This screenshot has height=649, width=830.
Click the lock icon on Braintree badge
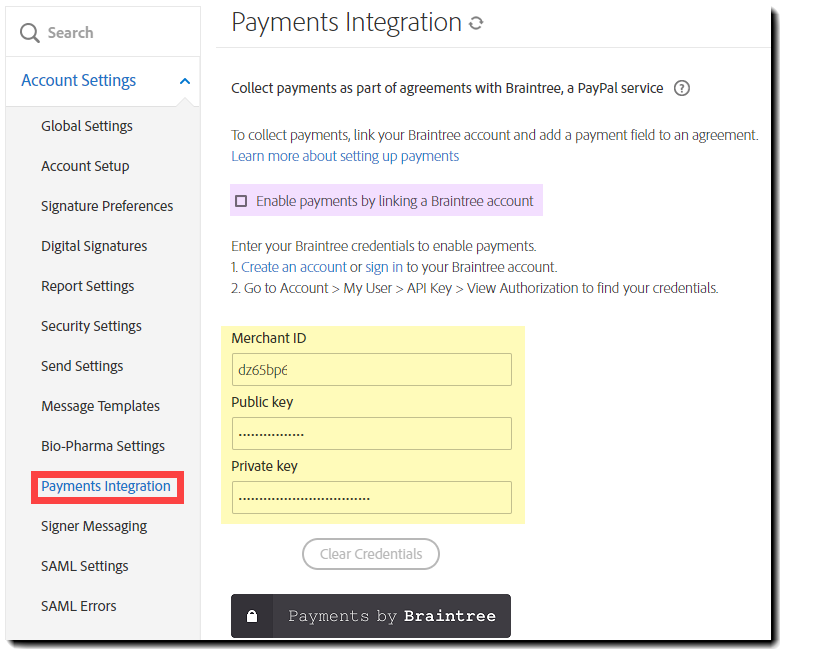(x=252, y=616)
